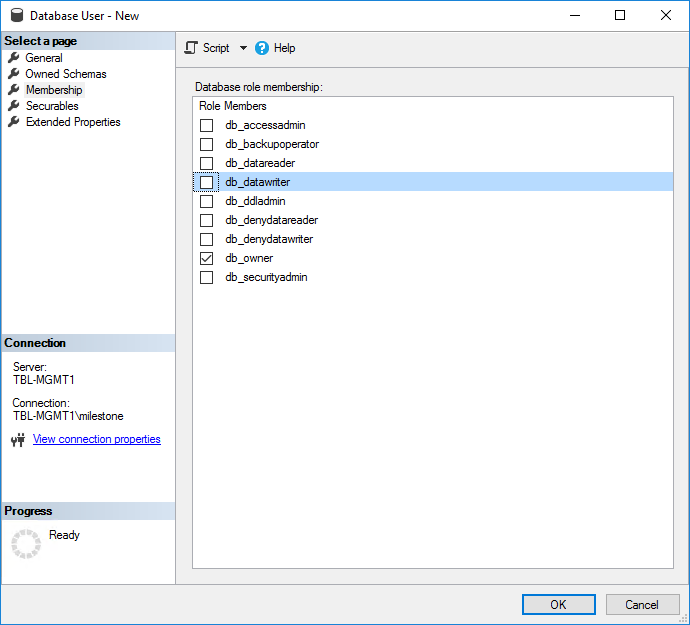Check the db_datawriter checkbox

point(206,182)
